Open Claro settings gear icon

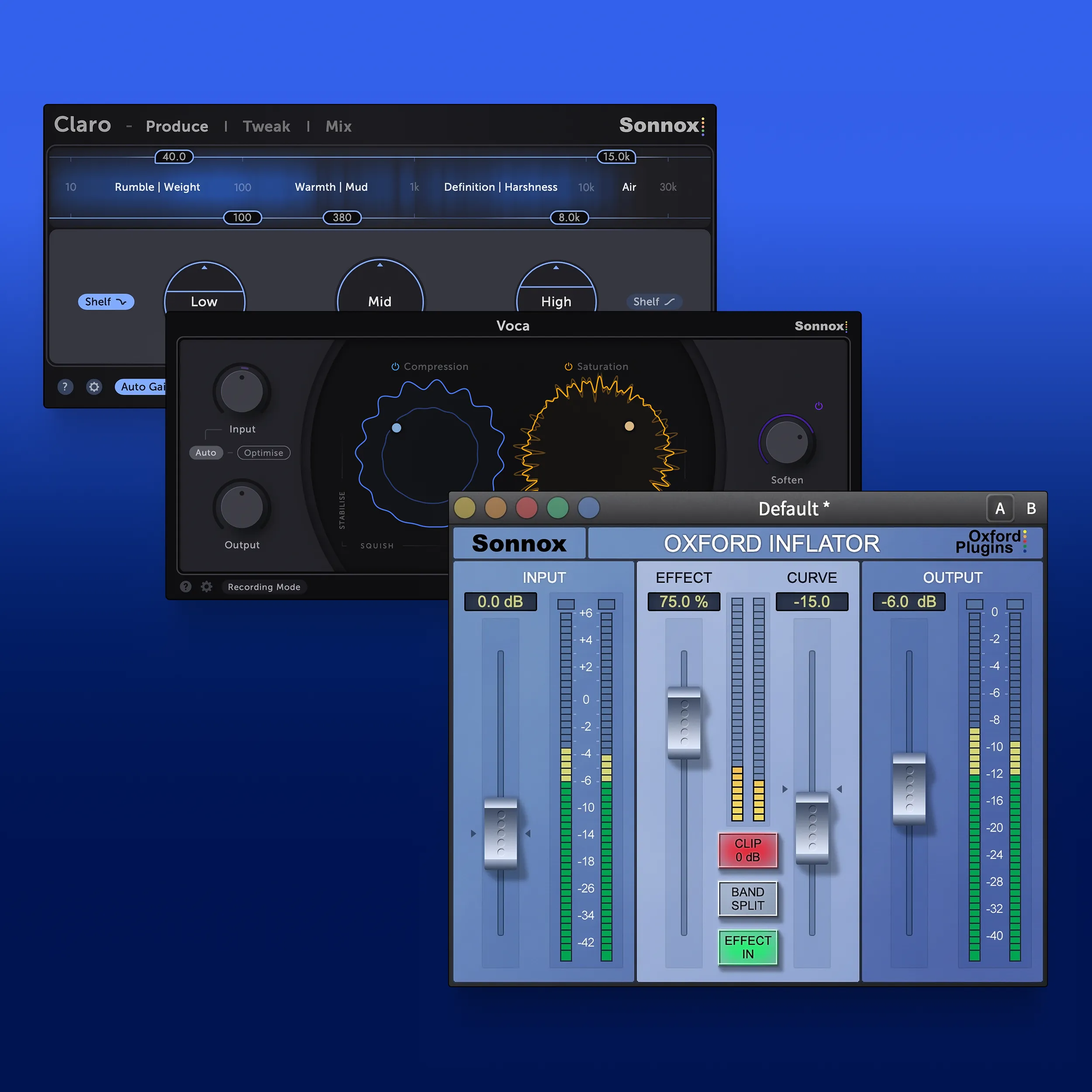(x=94, y=387)
